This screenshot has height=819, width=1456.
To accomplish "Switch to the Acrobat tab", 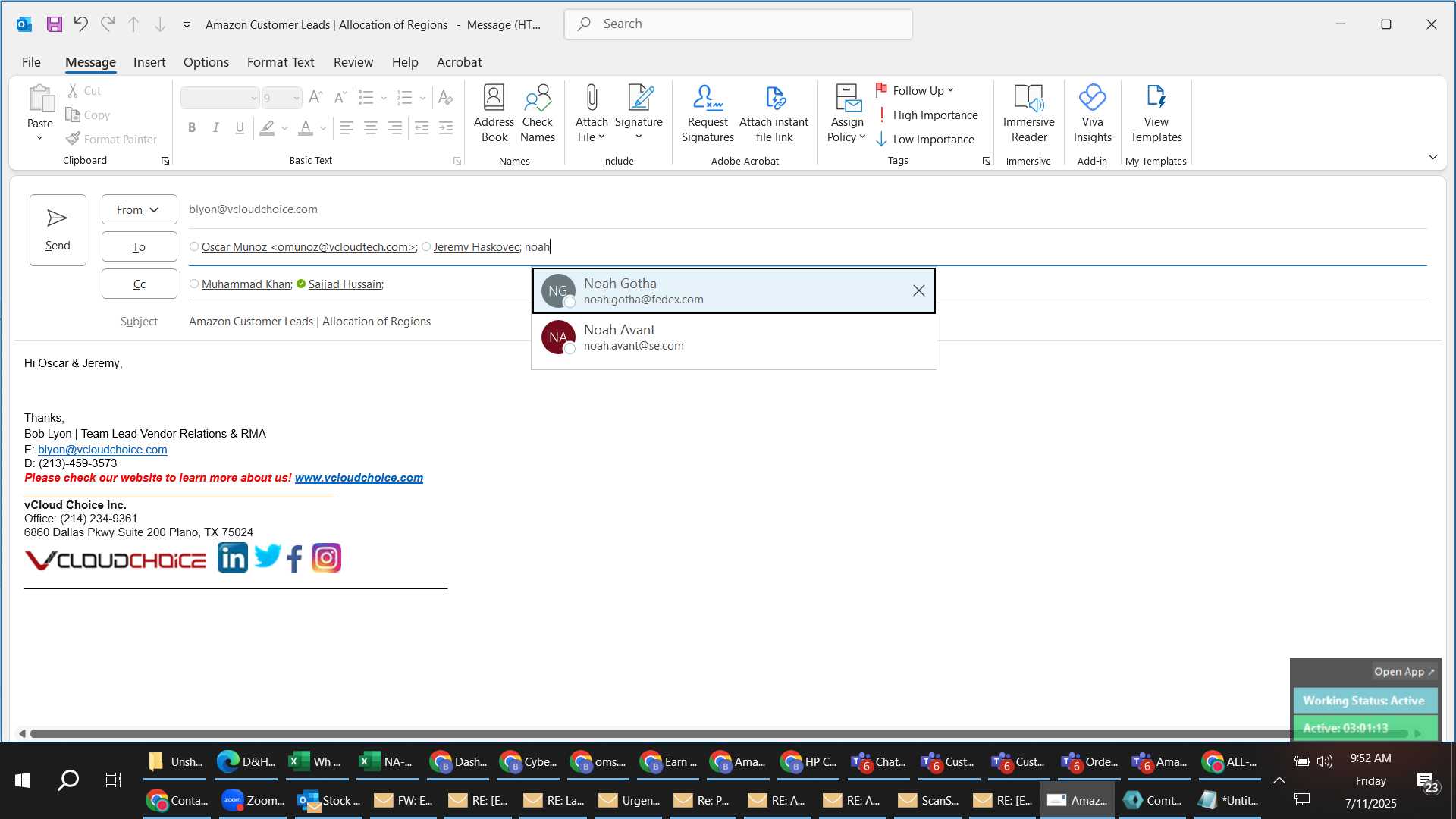I will (x=459, y=62).
